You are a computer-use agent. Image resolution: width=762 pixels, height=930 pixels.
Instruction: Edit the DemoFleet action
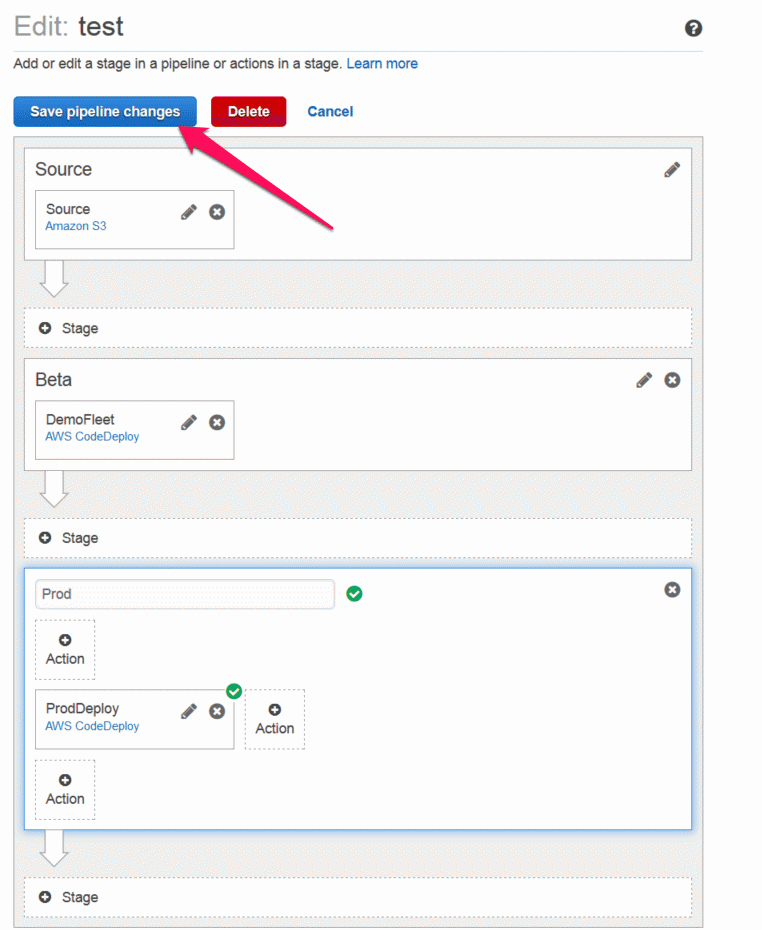[x=189, y=422]
